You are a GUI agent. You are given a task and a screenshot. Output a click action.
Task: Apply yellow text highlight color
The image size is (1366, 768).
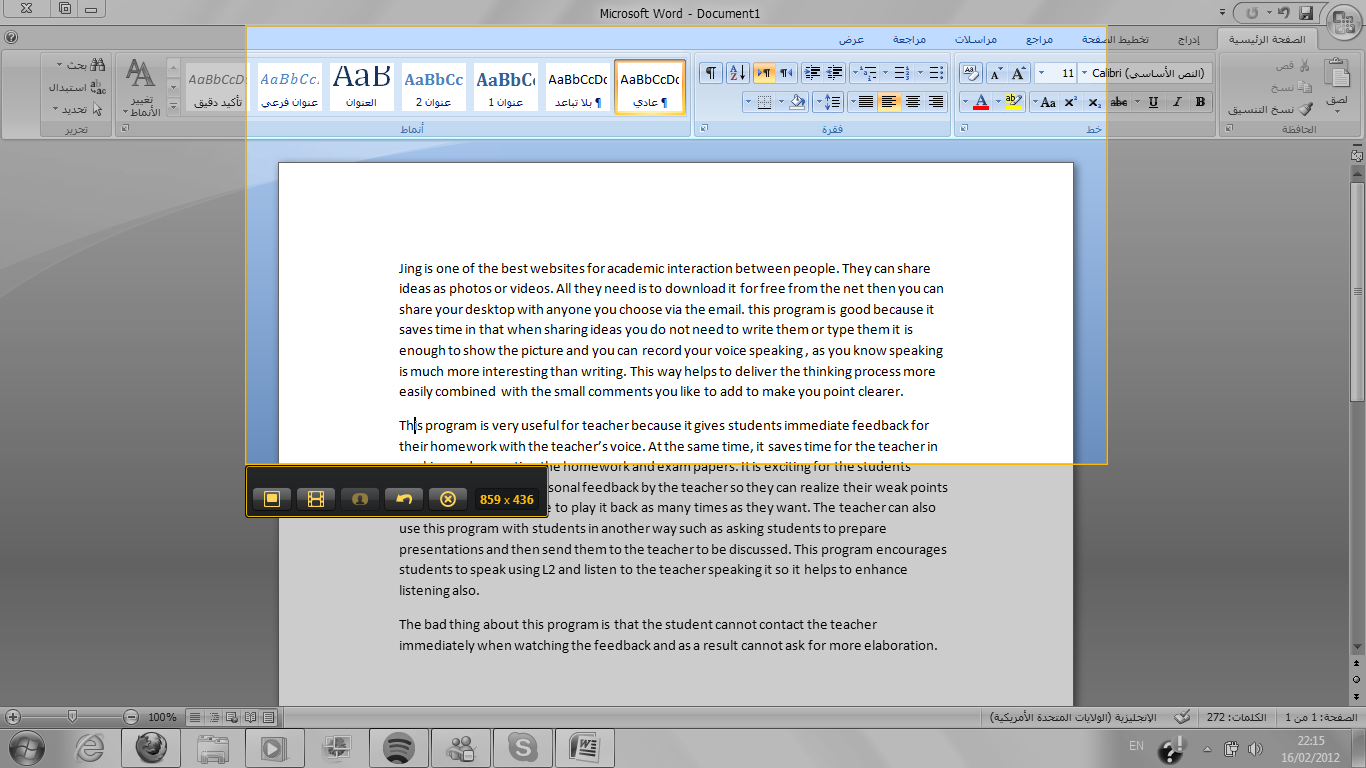(1014, 102)
